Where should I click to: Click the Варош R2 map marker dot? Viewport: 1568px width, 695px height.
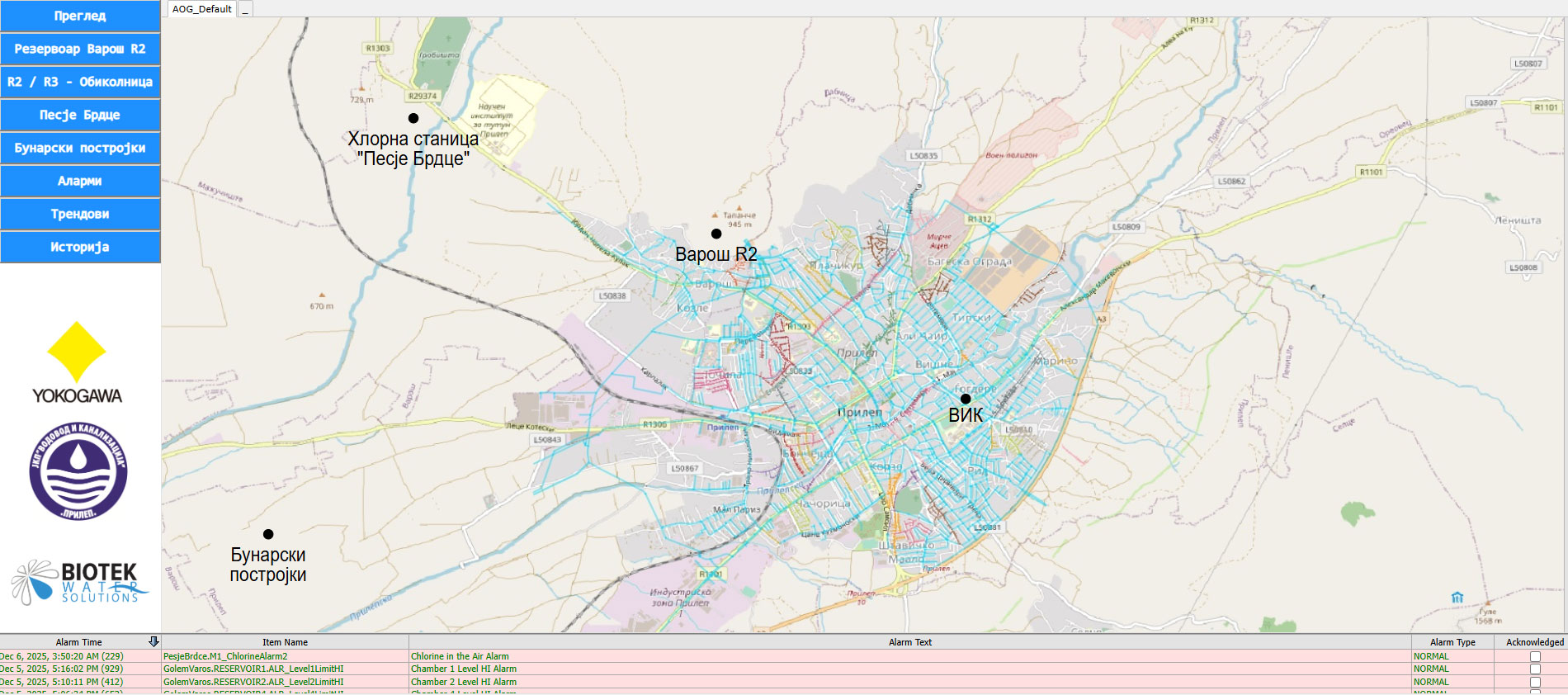coord(716,234)
